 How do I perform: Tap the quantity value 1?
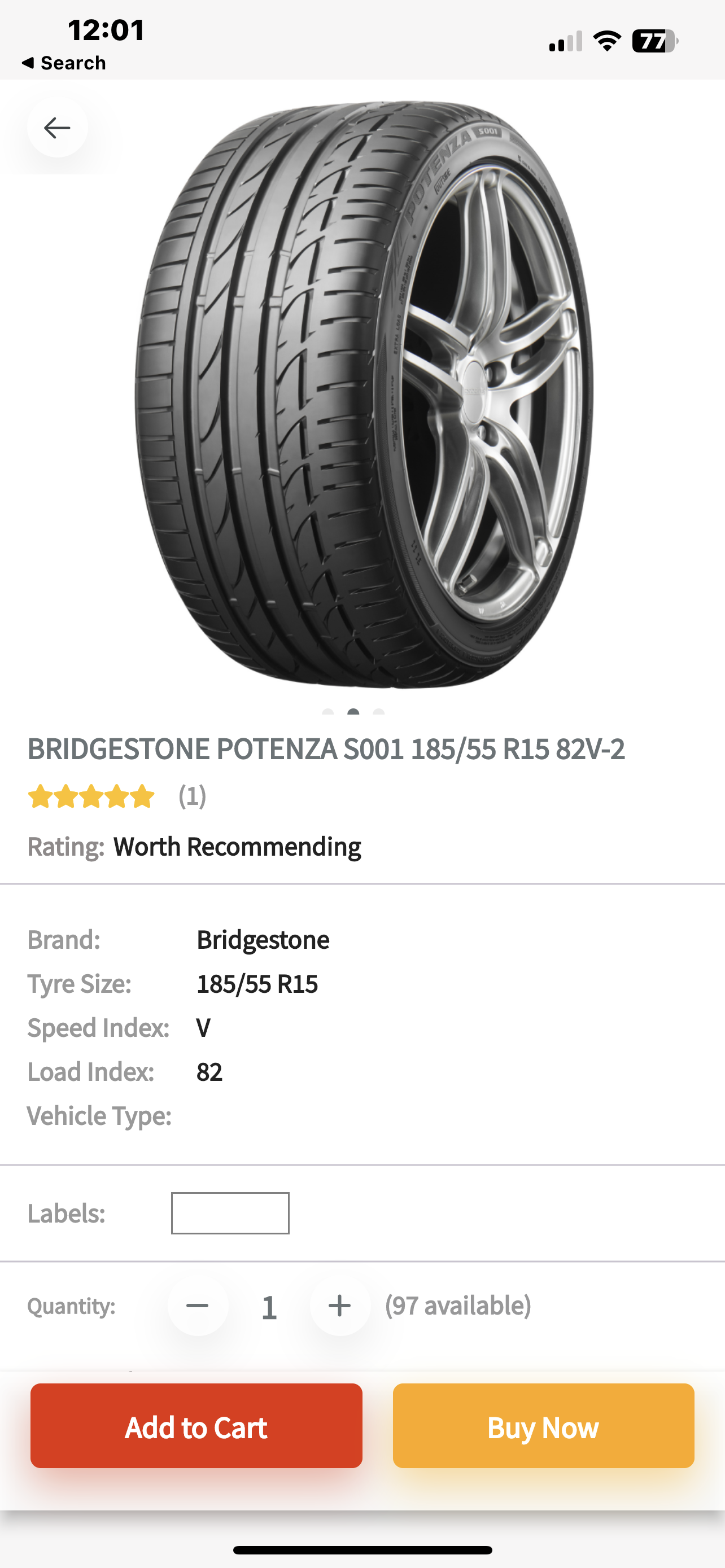coord(269,1307)
